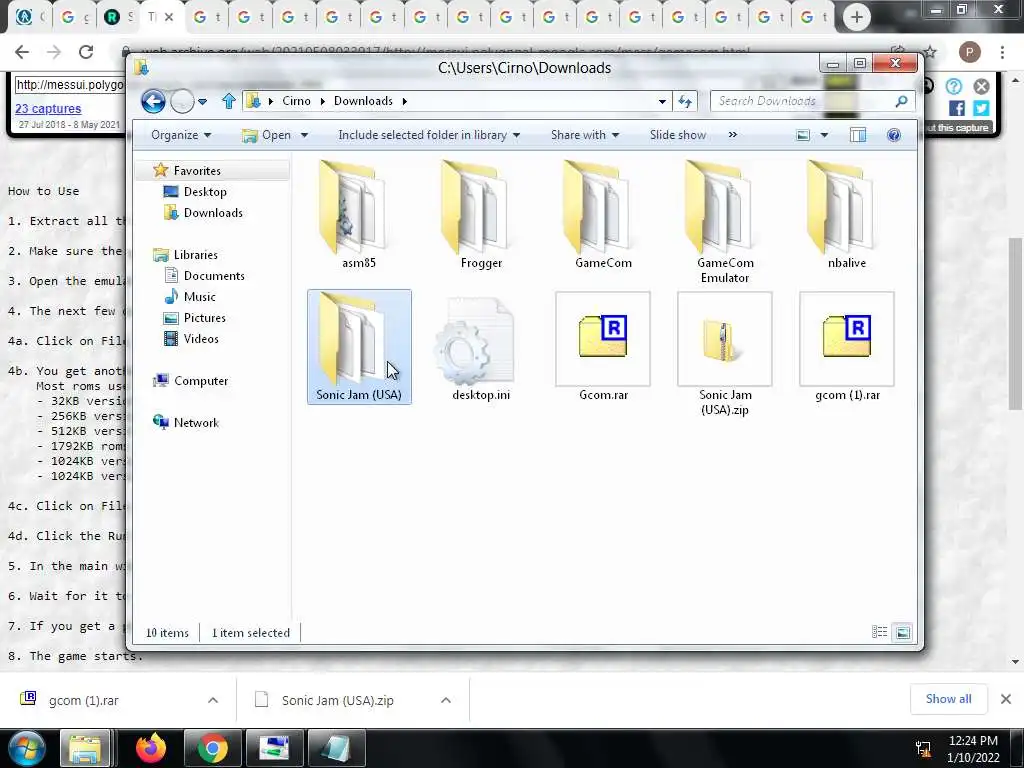
Task: Select the Sonic Jam (USA) folder
Action: [359, 347]
